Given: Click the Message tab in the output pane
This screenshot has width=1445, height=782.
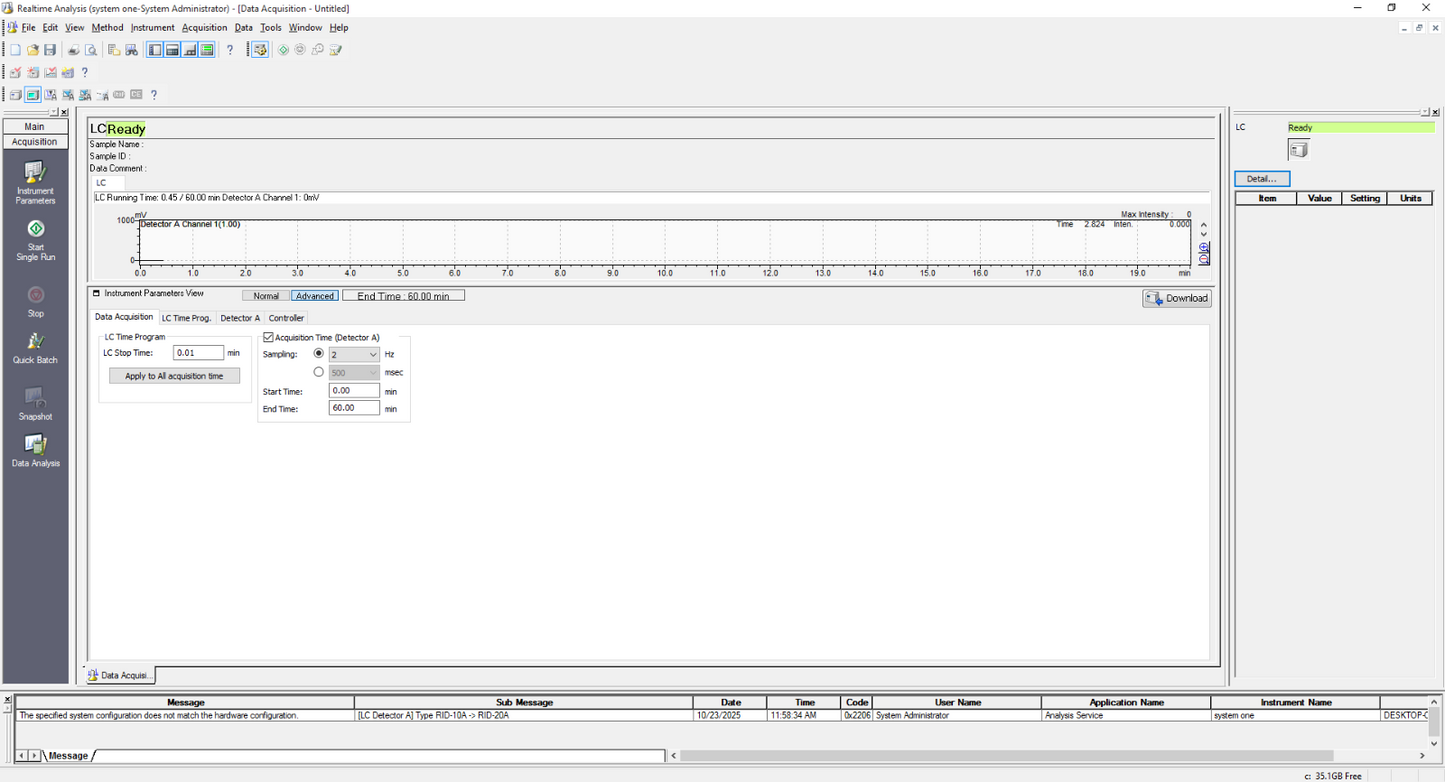Looking at the screenshot, I should (69, 756).
